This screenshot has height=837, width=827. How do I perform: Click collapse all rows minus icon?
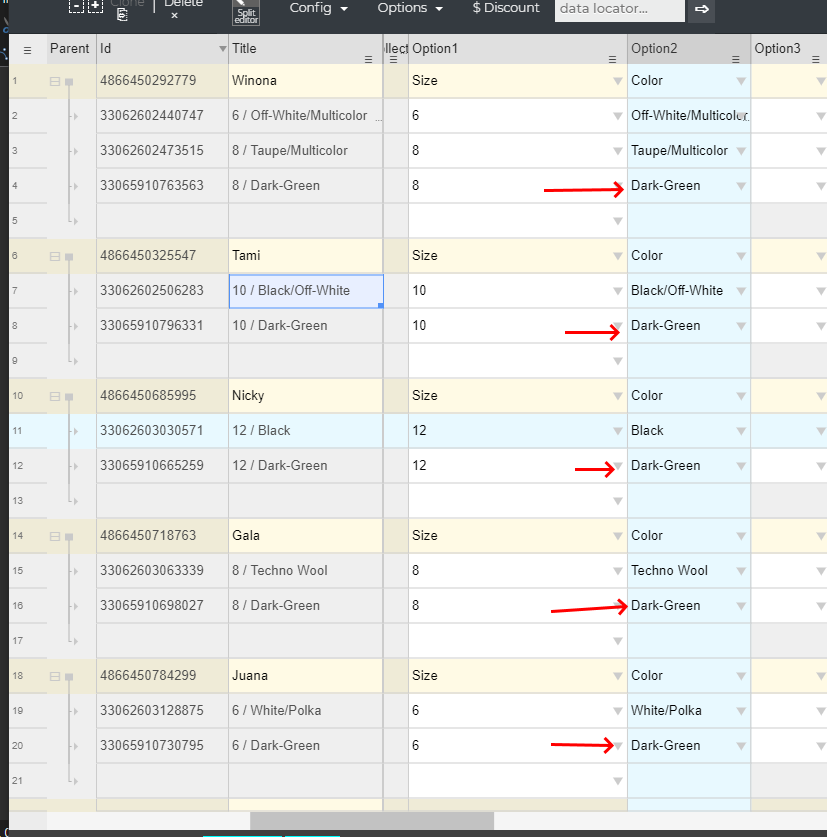click(x=76, y=6)
